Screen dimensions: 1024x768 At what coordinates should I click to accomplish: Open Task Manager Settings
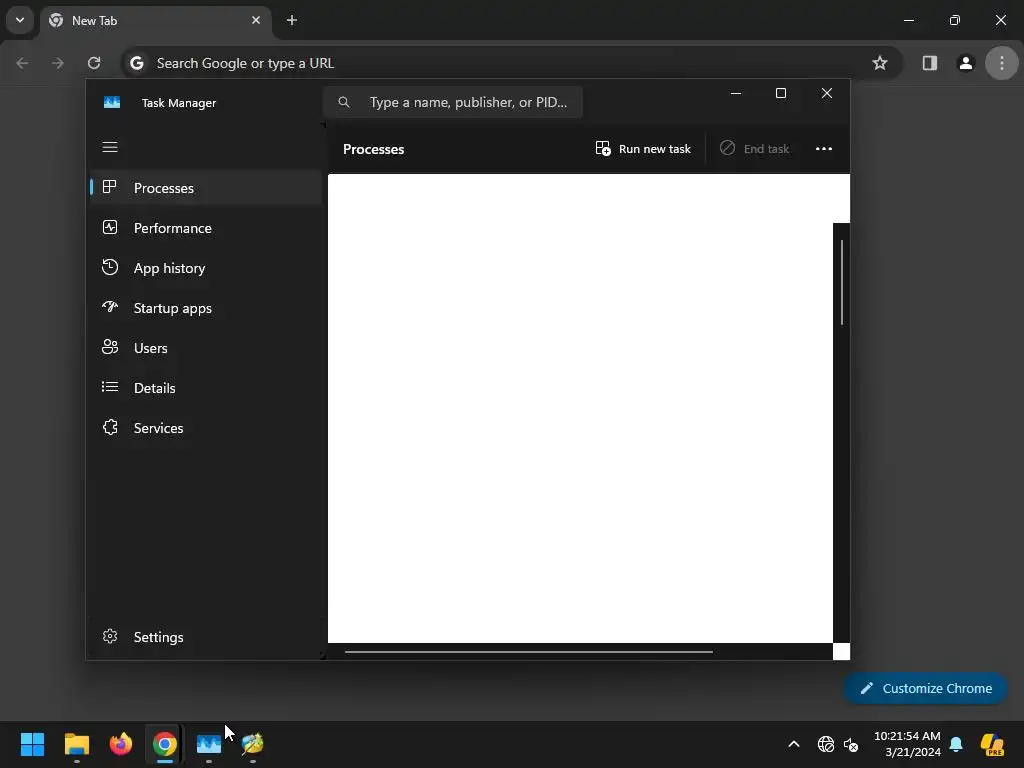[x=206, y=637]
